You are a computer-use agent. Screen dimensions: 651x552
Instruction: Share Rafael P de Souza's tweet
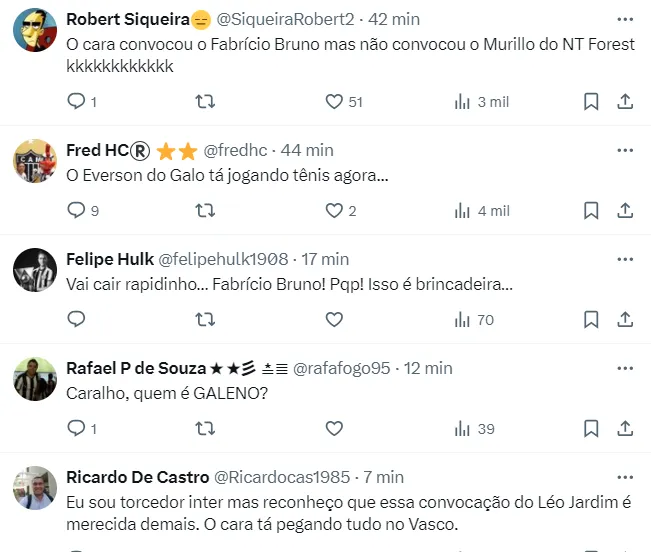tap(625, 428)
